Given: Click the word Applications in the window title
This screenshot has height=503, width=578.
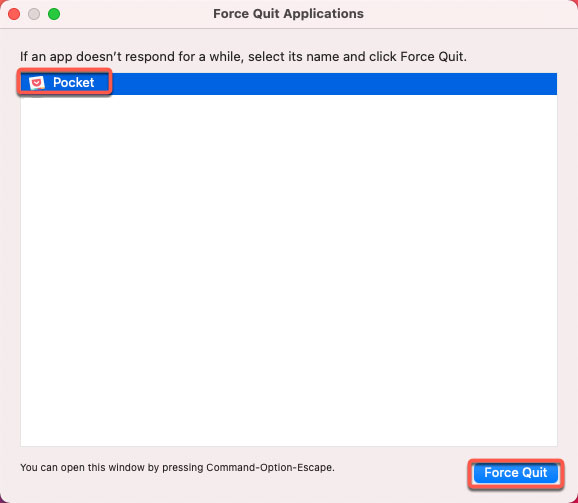Looking at the screenshot, I should [x=324, y=14].
